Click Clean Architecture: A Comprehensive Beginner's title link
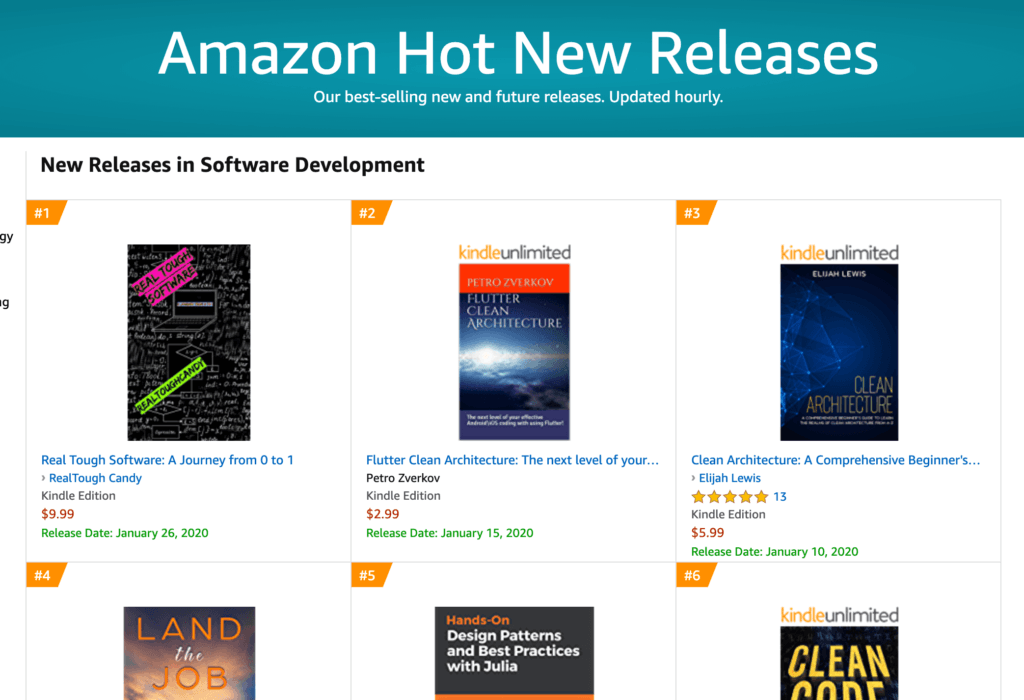The width and height of the screenshot is (1024, 700). pos(836,460)
